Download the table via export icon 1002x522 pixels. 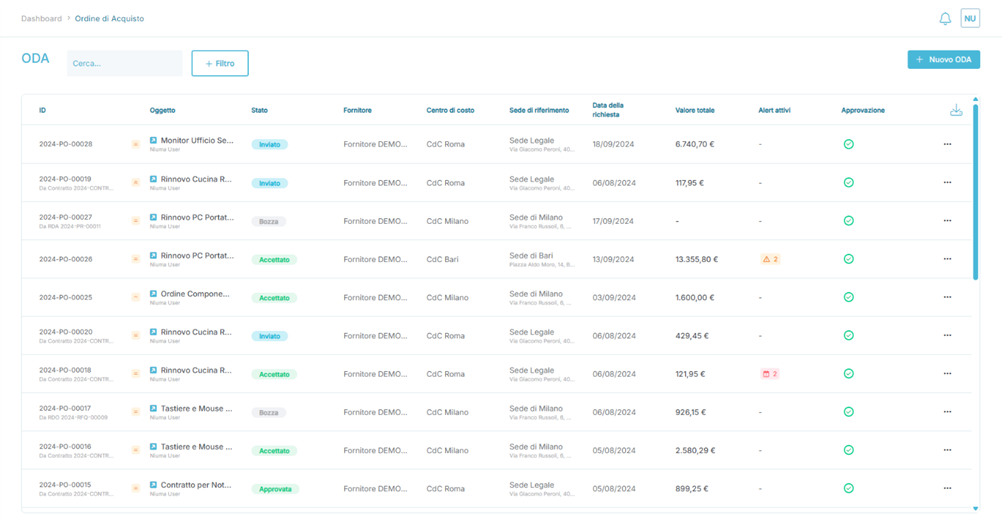956,110
